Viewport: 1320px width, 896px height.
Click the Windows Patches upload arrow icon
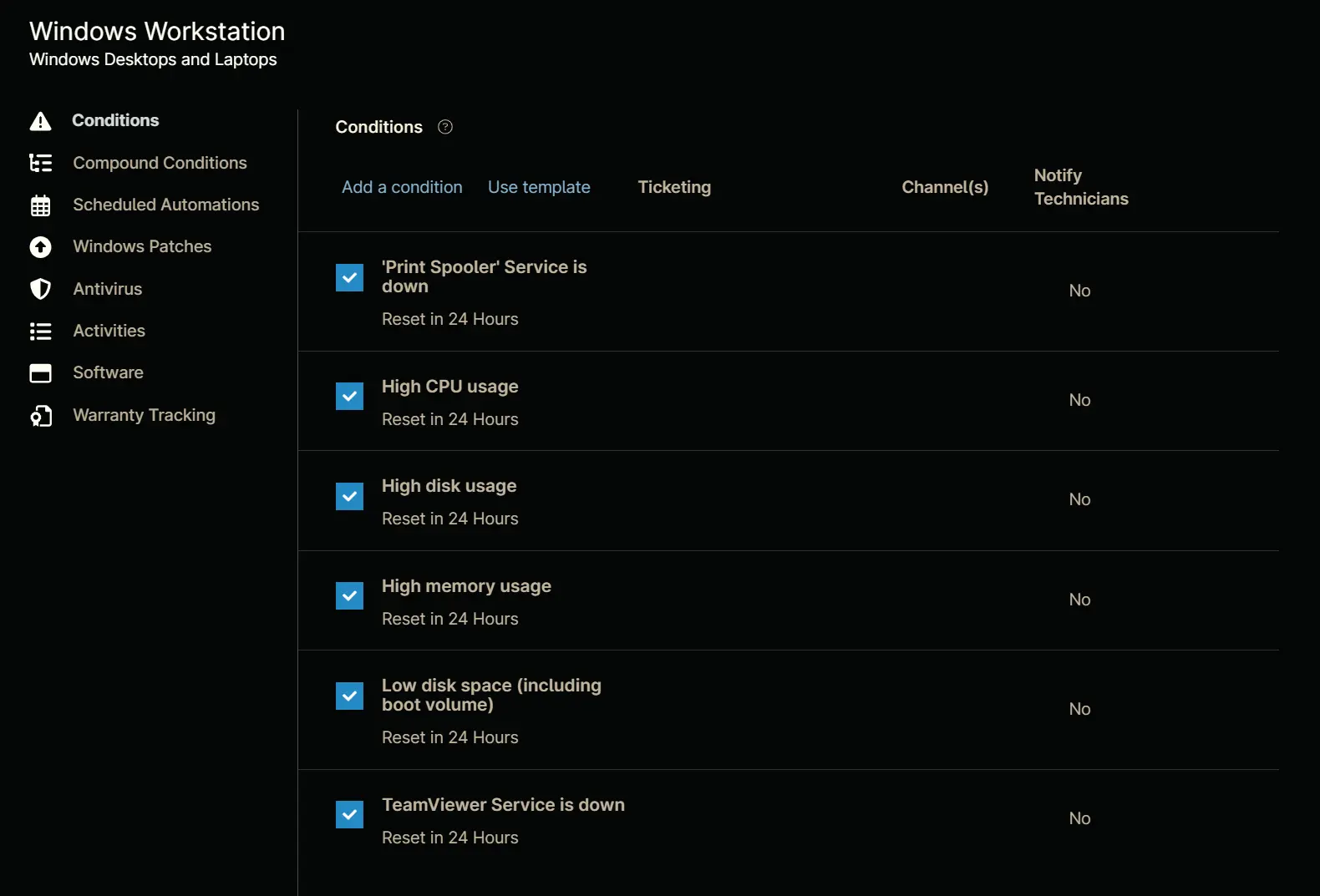coord(40,247)
